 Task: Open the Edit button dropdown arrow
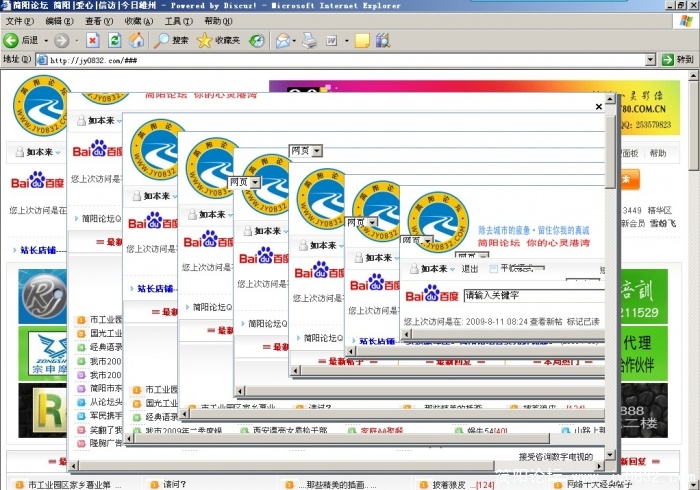[x=347, y=41]
